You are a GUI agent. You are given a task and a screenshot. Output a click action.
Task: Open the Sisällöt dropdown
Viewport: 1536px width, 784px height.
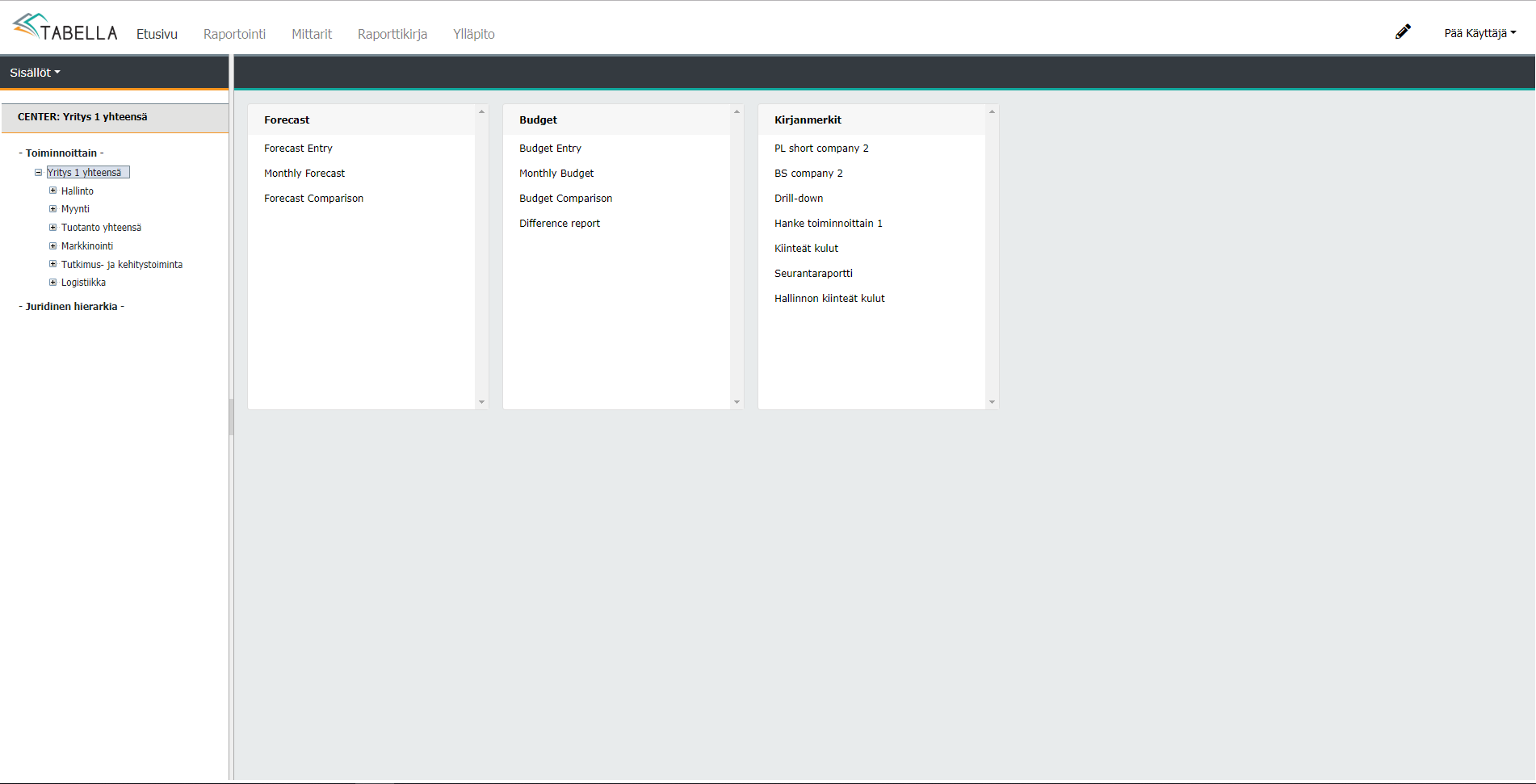(35, 73)
